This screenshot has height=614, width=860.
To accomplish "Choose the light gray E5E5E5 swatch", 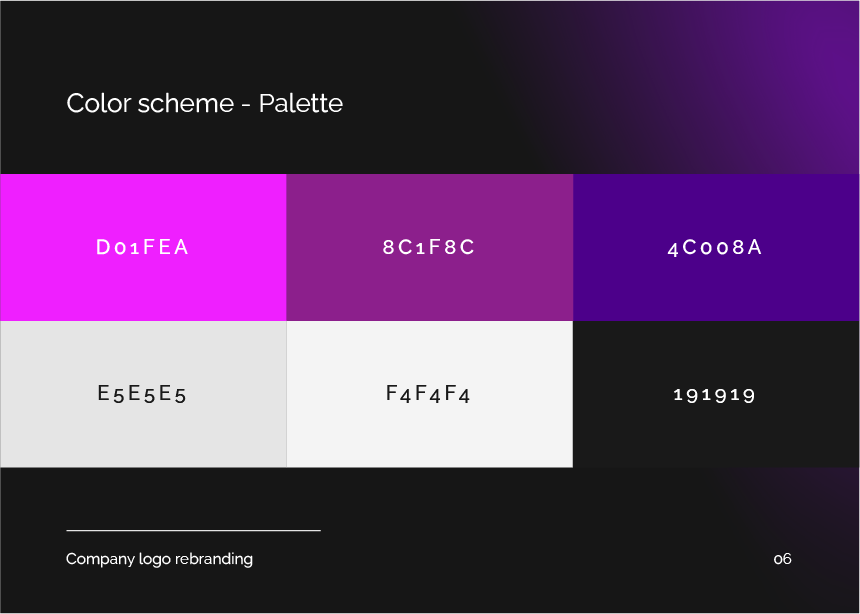I will point(143,394).
